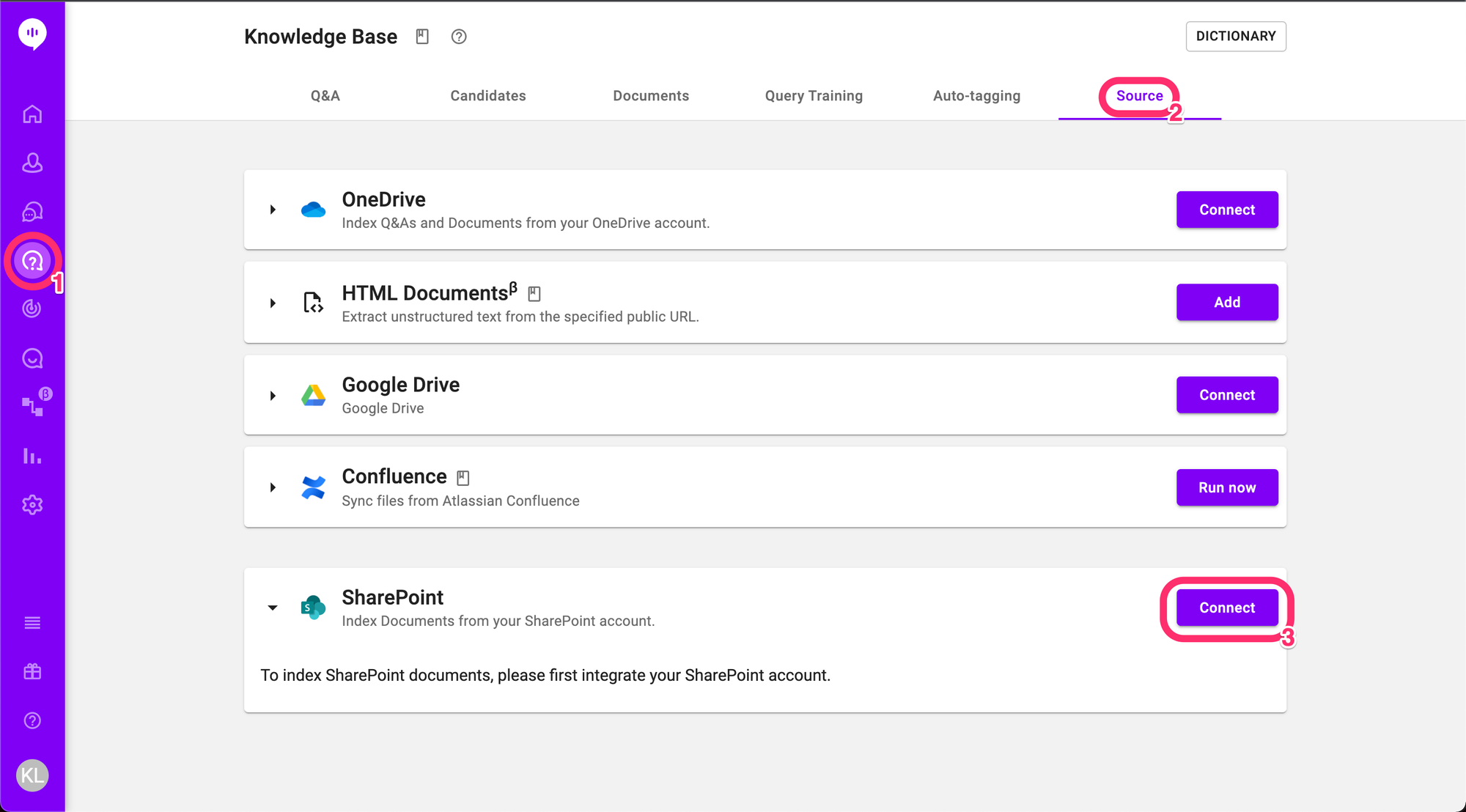Viewport: 1466px width, 812px height.
Task: Expand the HTML Documents entry
Action: click(273, 303)
